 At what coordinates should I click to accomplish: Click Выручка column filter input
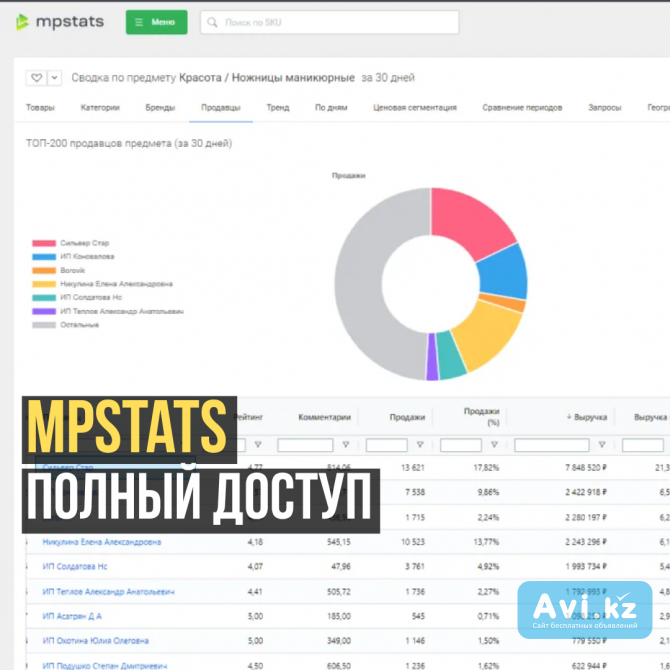[552, 445]
